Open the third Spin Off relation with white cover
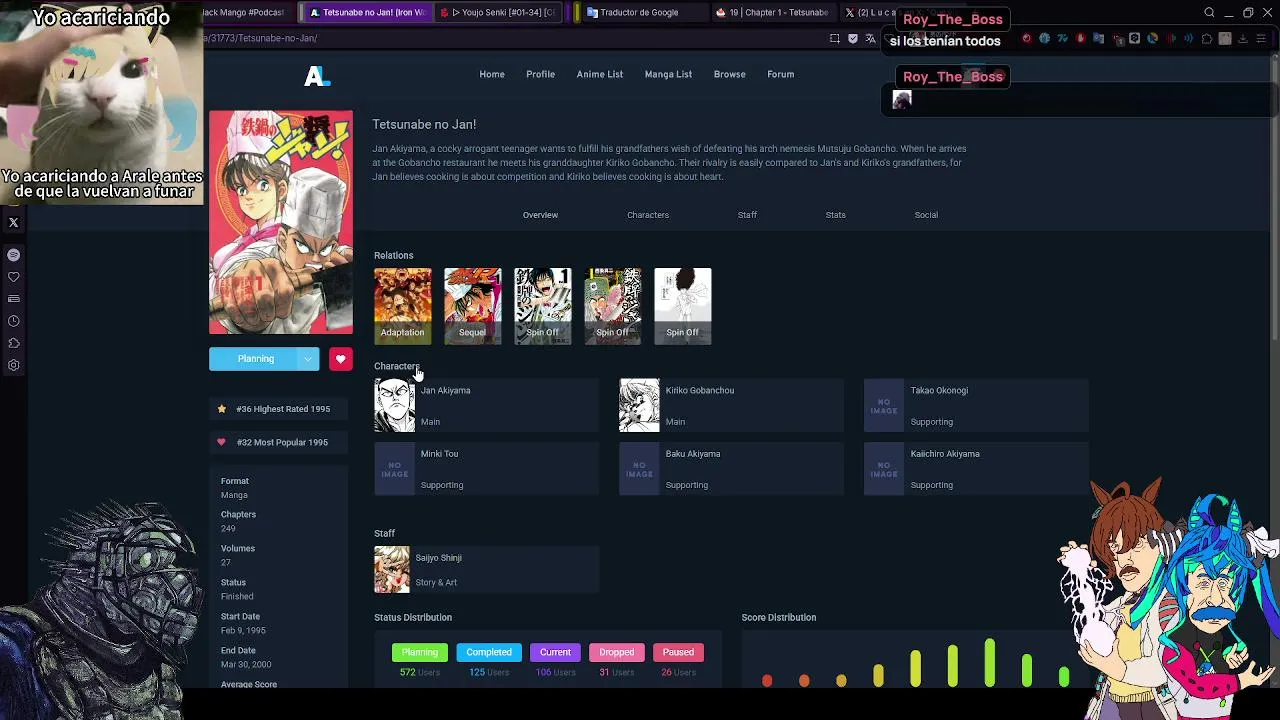1280x720 pixels. pyautogui.click(x=683, y=306)
